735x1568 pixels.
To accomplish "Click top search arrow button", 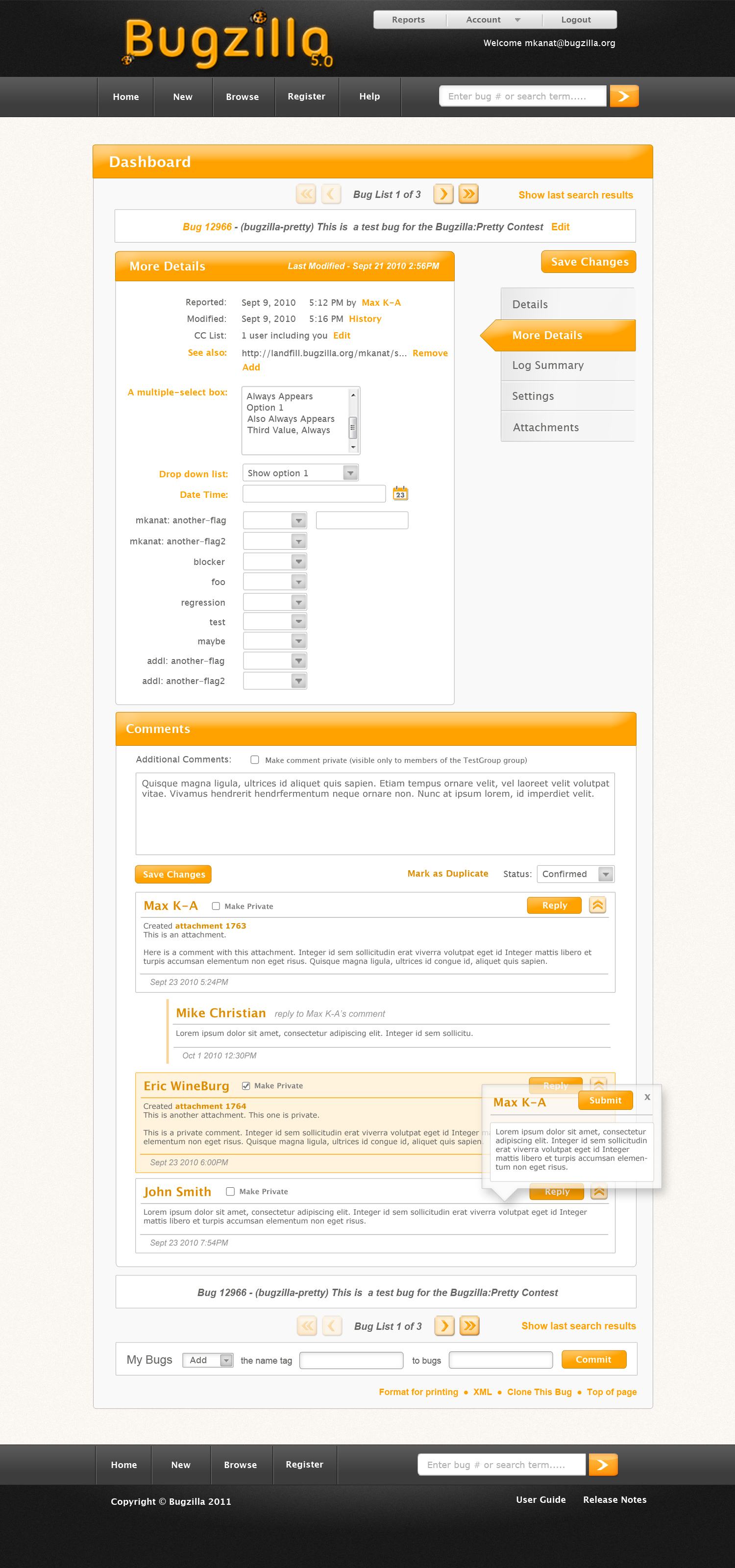I will (624, 96).
